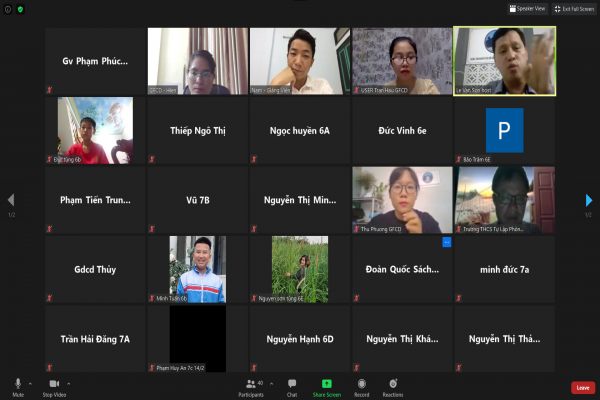Open the Chat panel
Image resolution: width=600 pixels, height=400 pixels.
click(292, 385)
